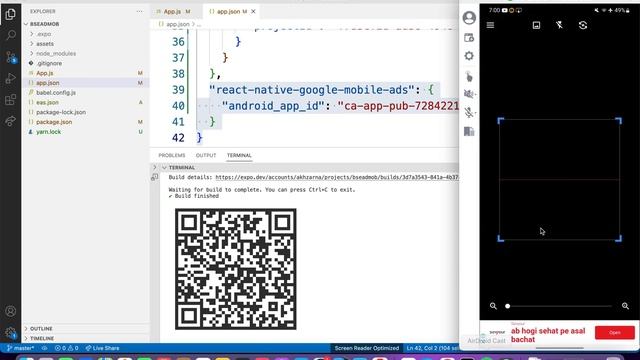Screen dimensions: 640x360
Task: Open AirDroid Cast settings gear
Action: click(469, 56)
